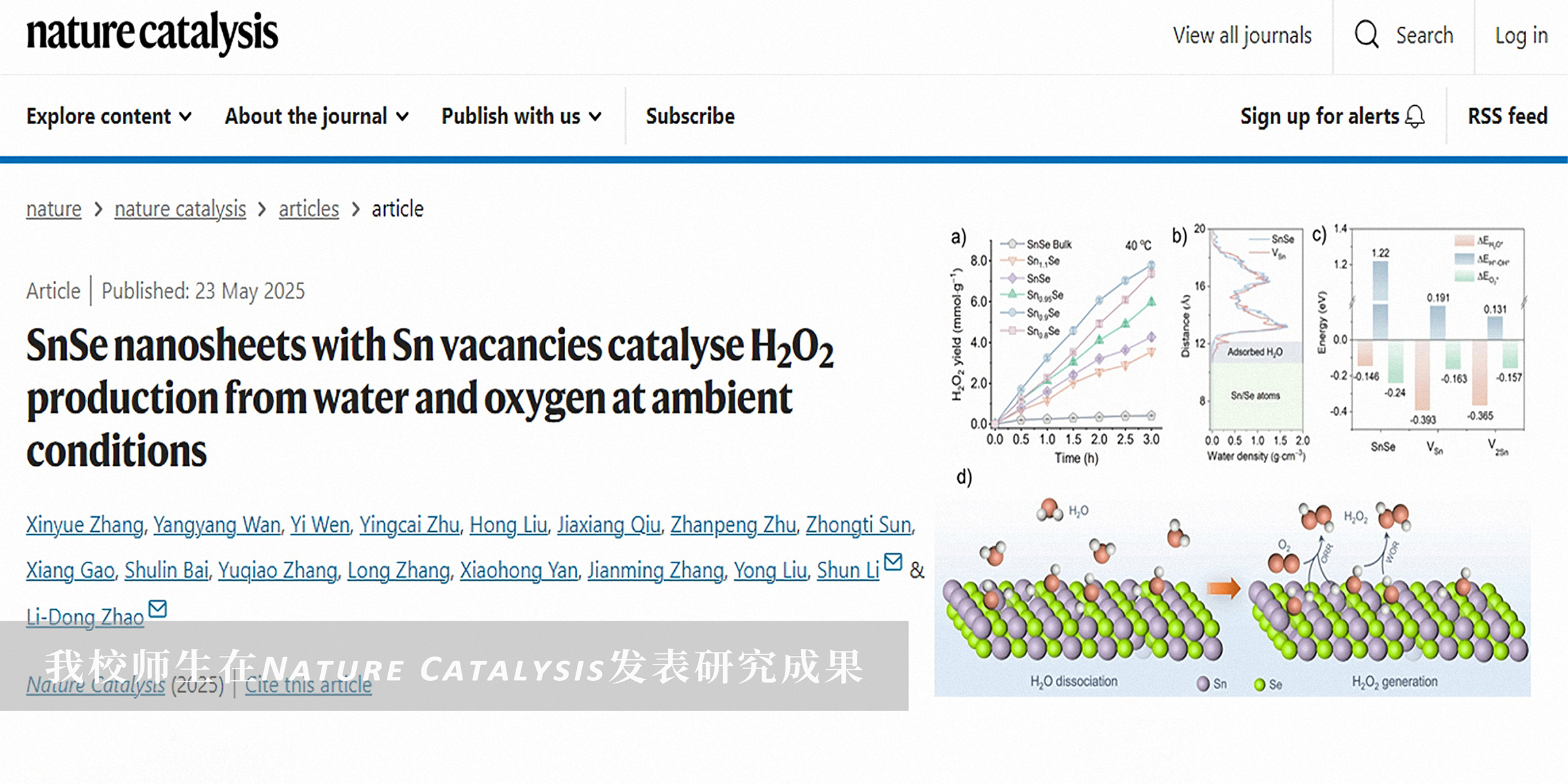This screenshot has width=1568, height=784.
Task: Open the Subscribe page
Action: [x=690, y=116]
